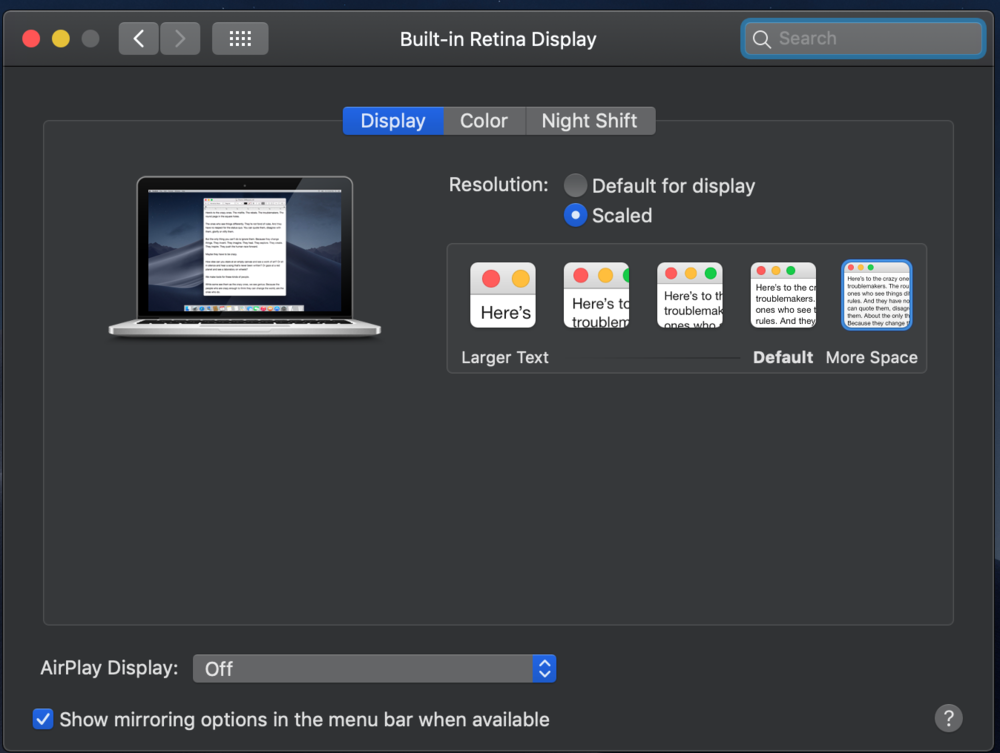The image size is (1000, 753).
Task: Click the AirPlay Display dropdown arrows
Action: pyautogui.click(x=544, y=669)
